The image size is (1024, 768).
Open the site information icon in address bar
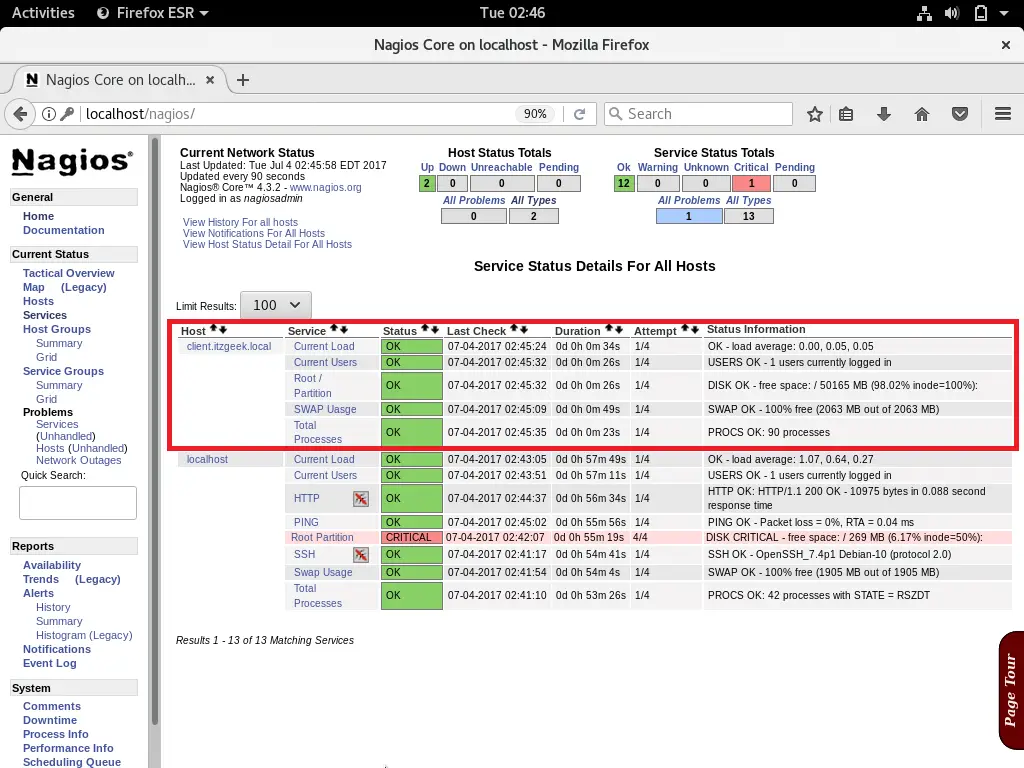click(x=49, y=114)
